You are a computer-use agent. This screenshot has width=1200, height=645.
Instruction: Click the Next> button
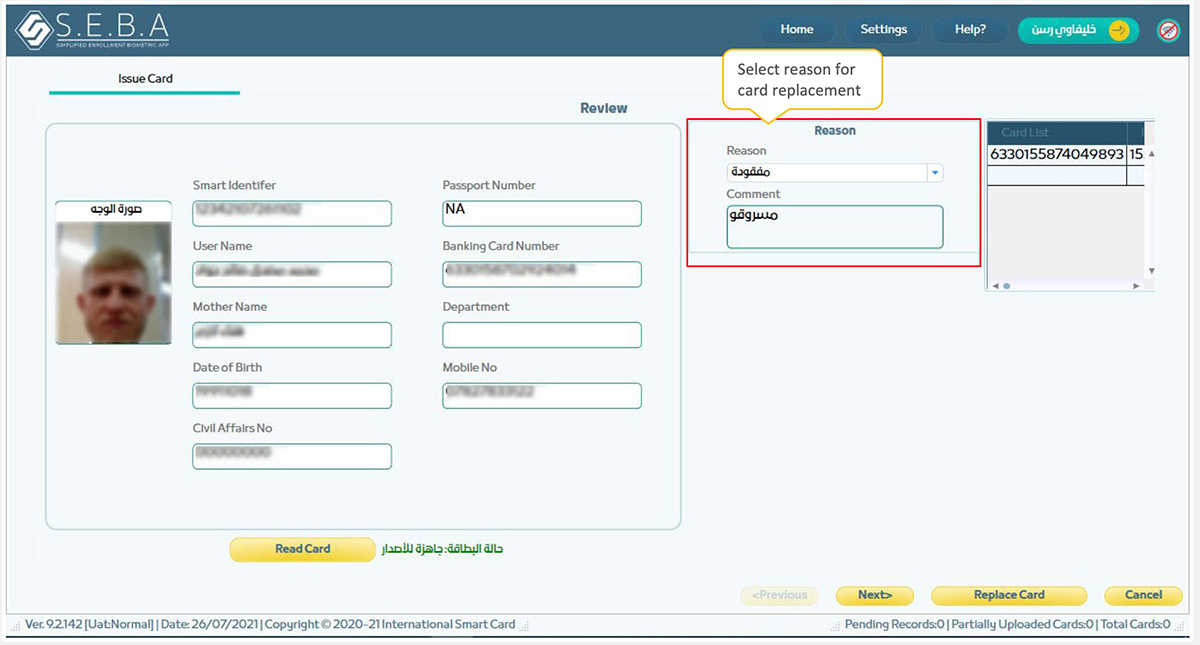[874, 595]
